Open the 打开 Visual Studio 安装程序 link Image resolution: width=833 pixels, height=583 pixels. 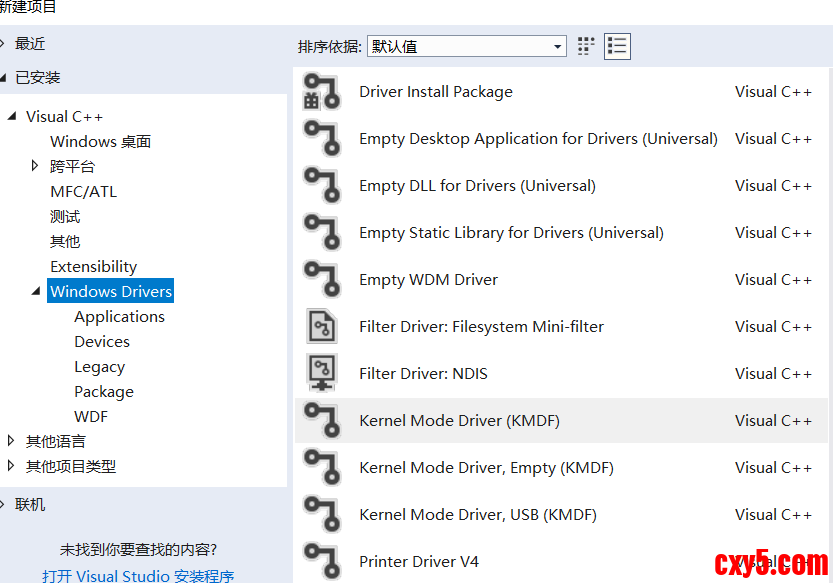click(138, 576)
